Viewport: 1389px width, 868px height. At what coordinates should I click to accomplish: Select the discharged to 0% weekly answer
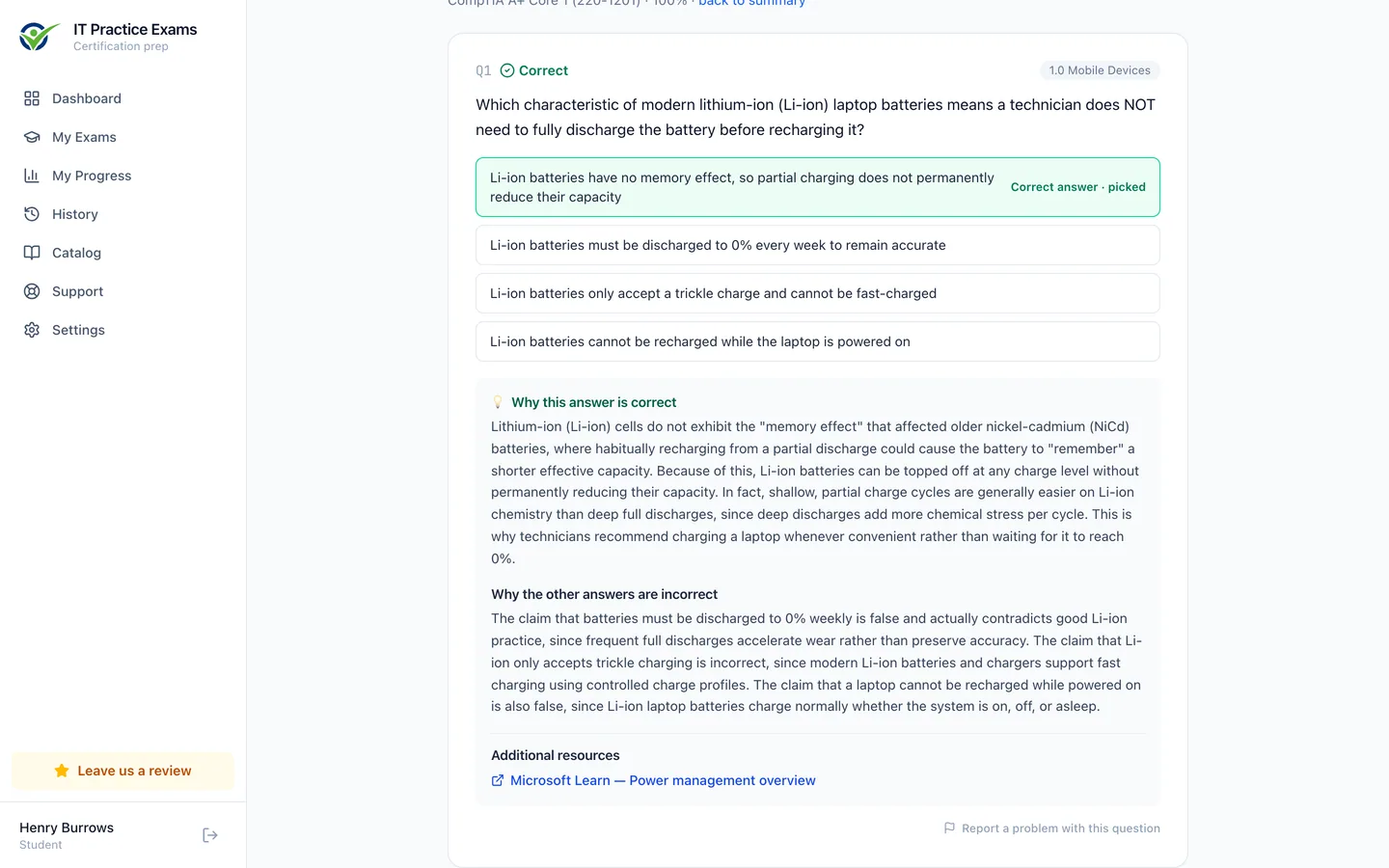818,245
